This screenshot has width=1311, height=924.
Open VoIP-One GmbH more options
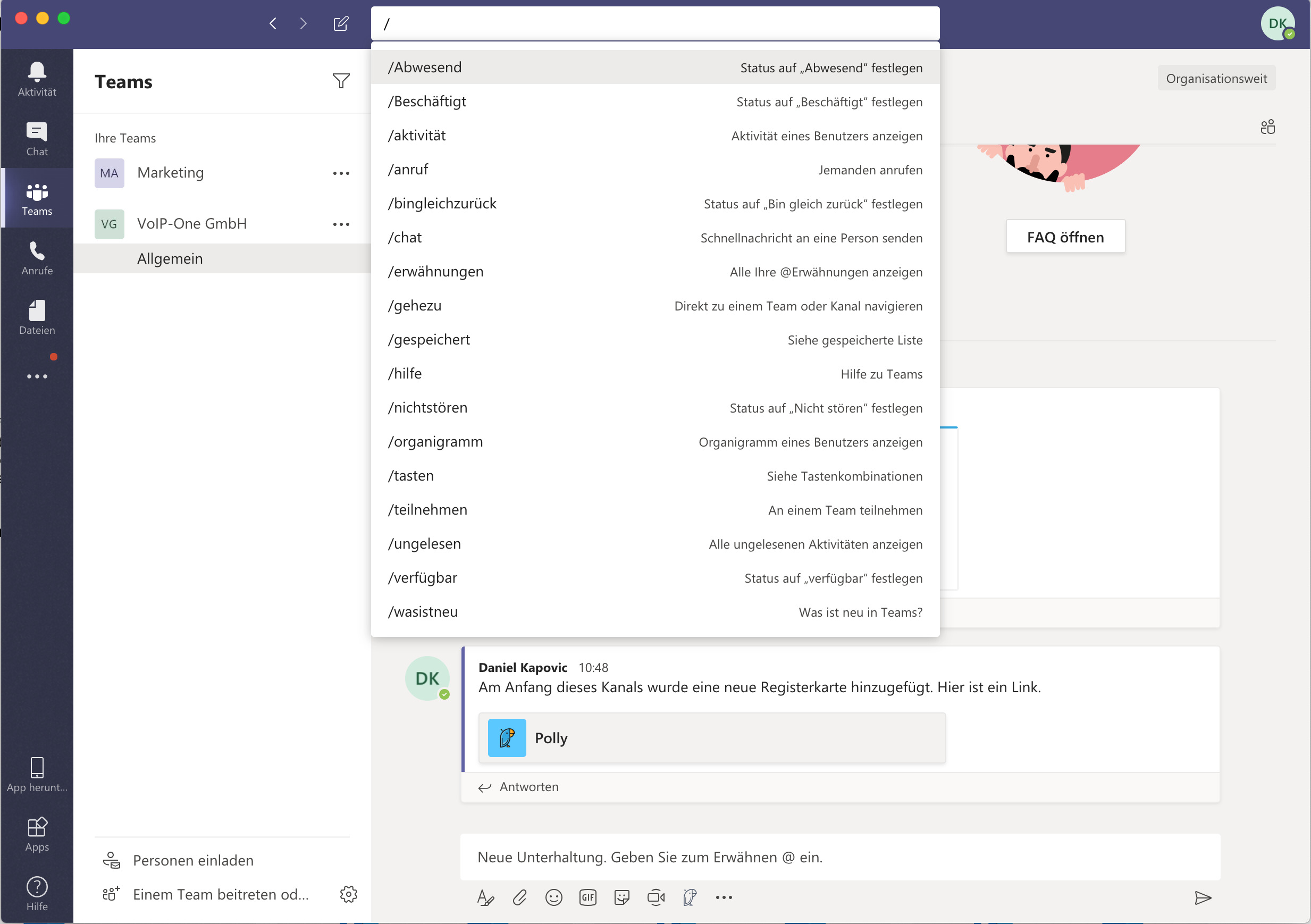click(341, 224)
